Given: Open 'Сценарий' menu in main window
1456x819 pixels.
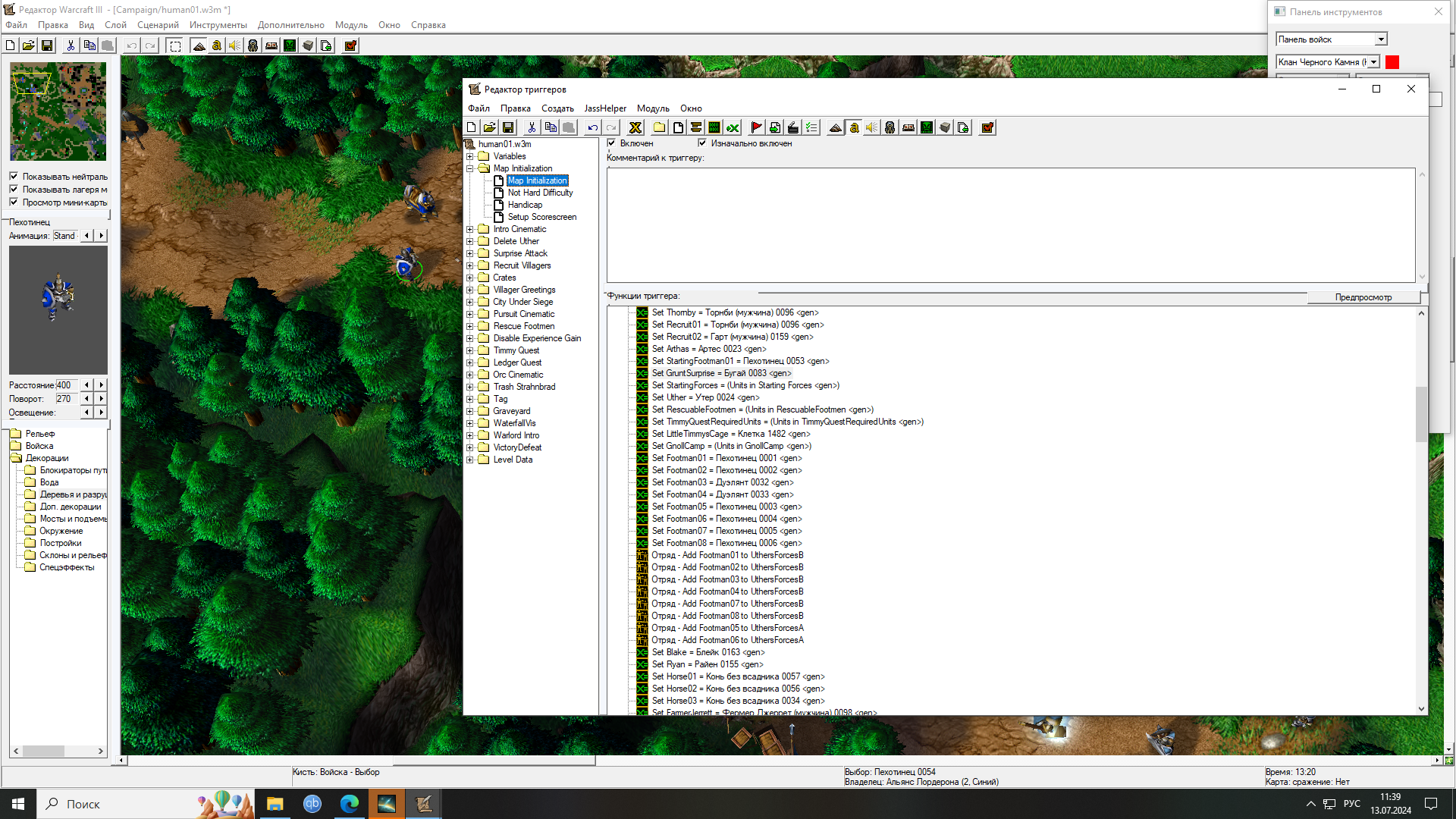Looking at the screenshot, I should click(158, 25).
